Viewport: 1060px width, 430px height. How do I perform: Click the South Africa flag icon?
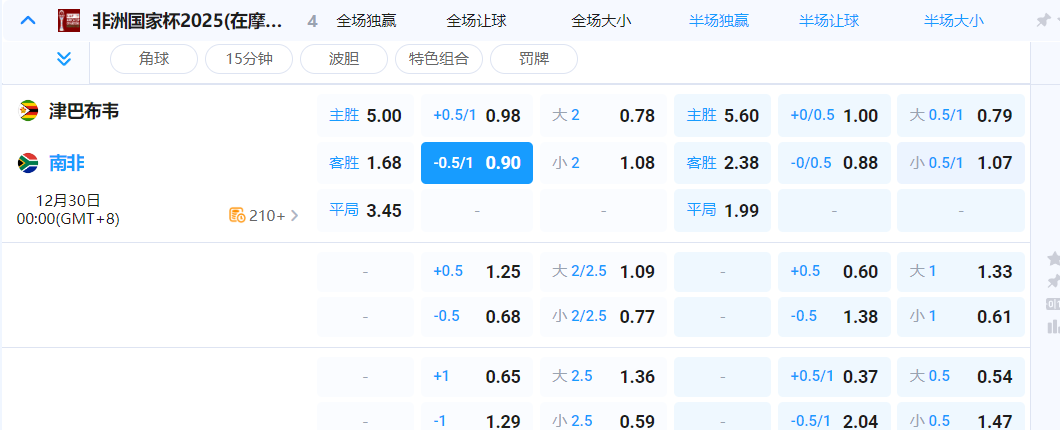tap(28, 163)
